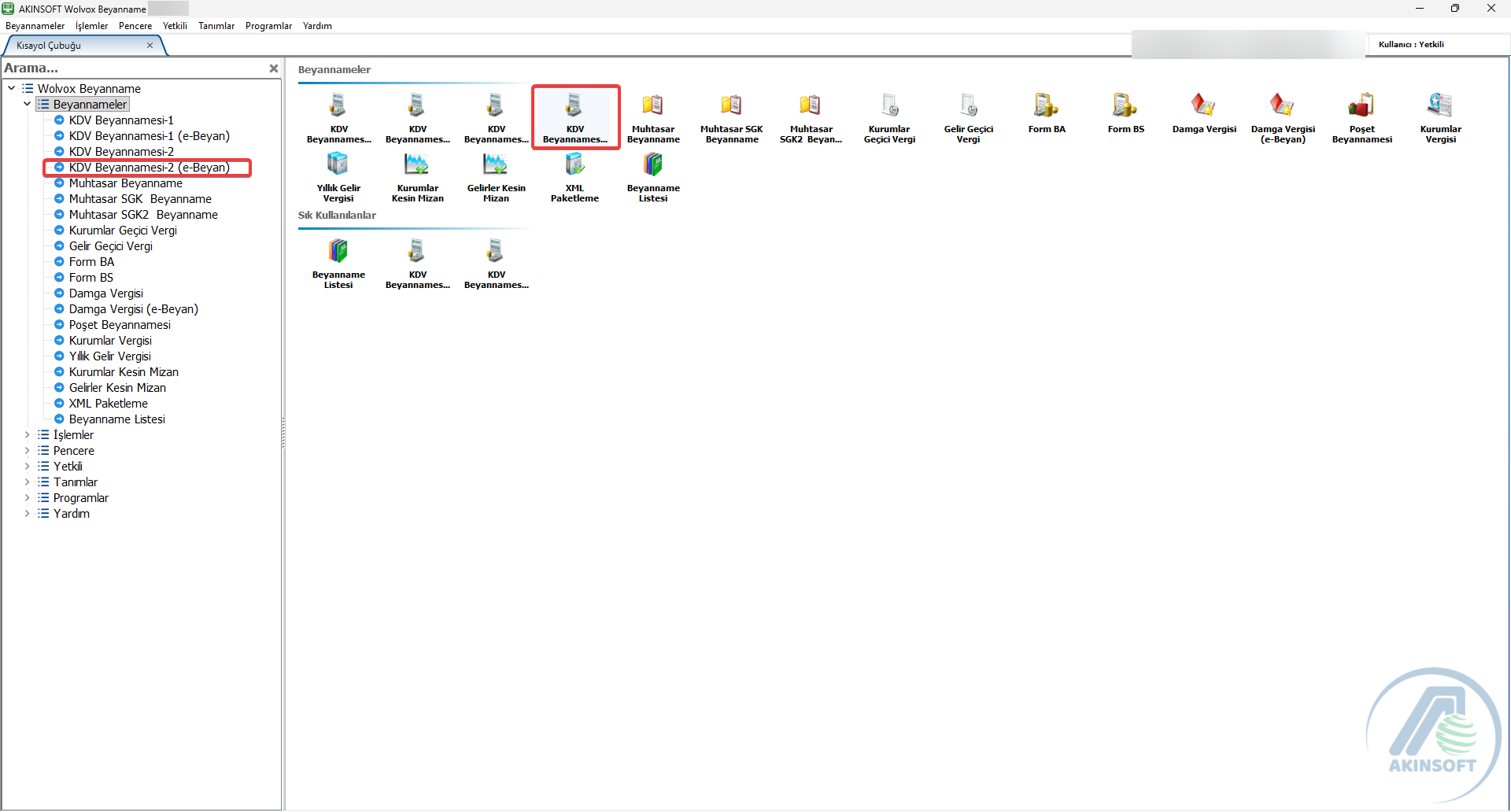The width and height of the screenshot is (1511, 812).
Task: Click the Form BS shortcut icon
Action: coord(1125,105)
